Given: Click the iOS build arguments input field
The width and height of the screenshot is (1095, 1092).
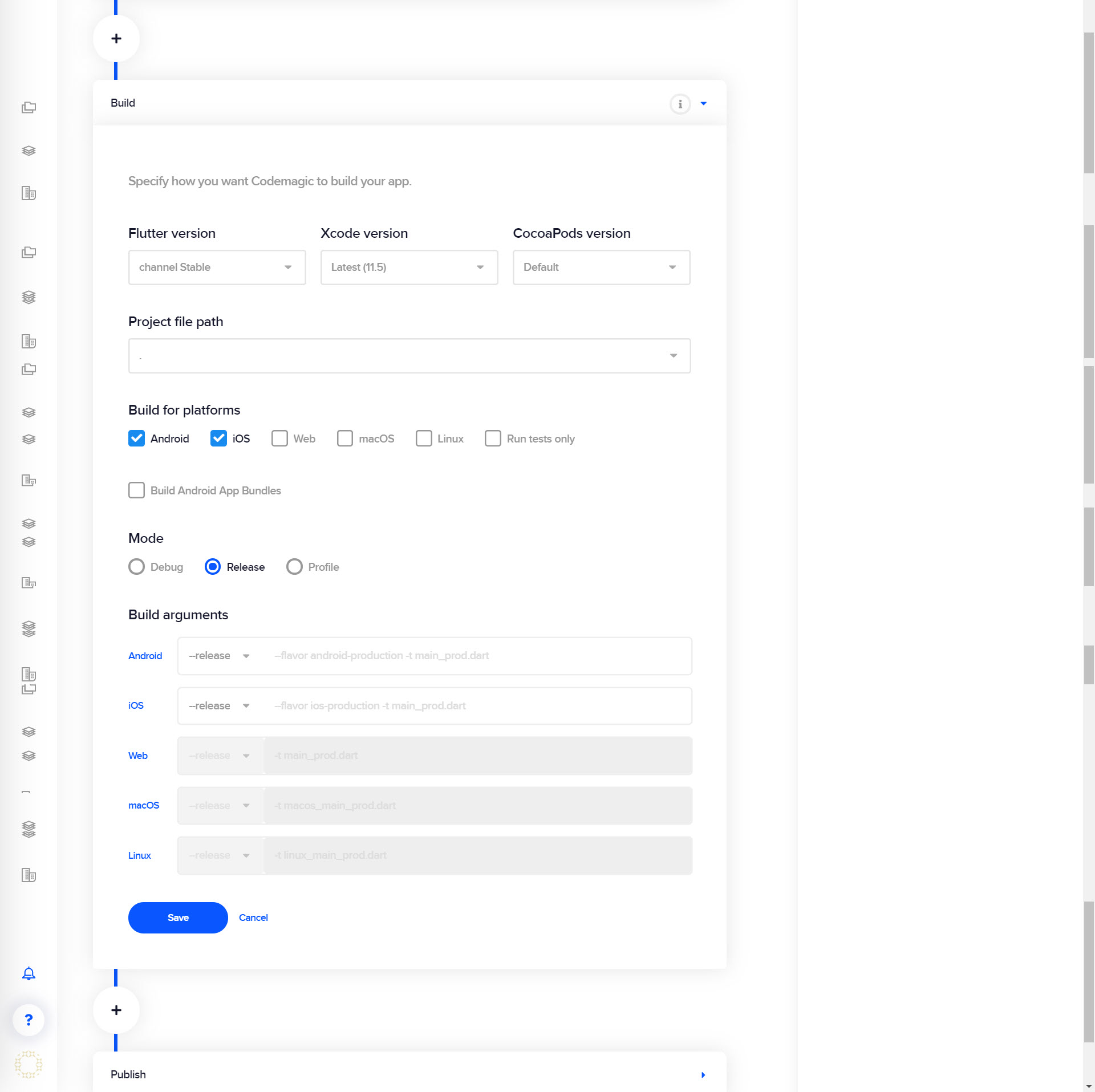Looking at the screenshot, I should click(477, 705).
